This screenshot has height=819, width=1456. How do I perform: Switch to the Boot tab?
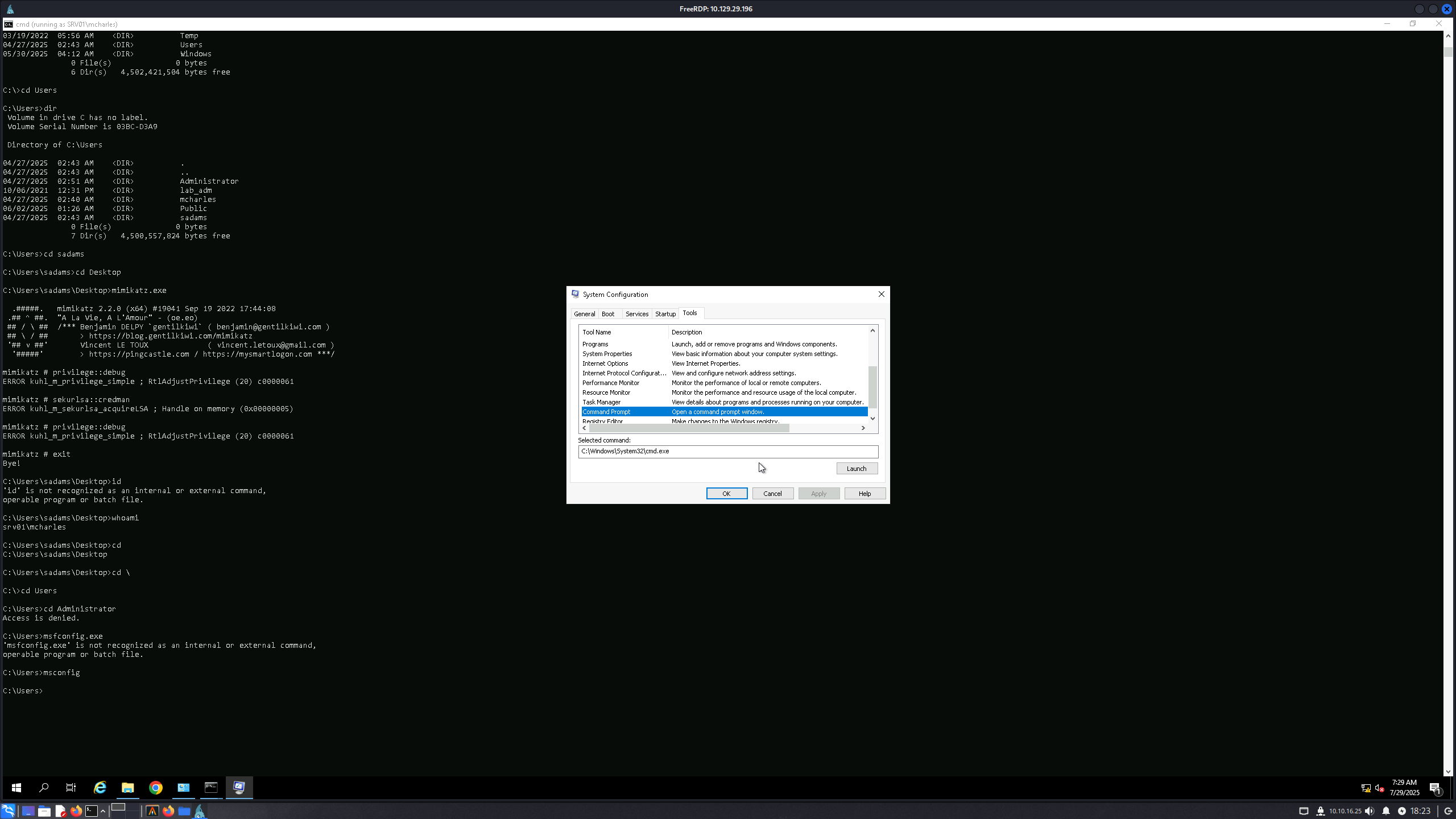point(607,314)
